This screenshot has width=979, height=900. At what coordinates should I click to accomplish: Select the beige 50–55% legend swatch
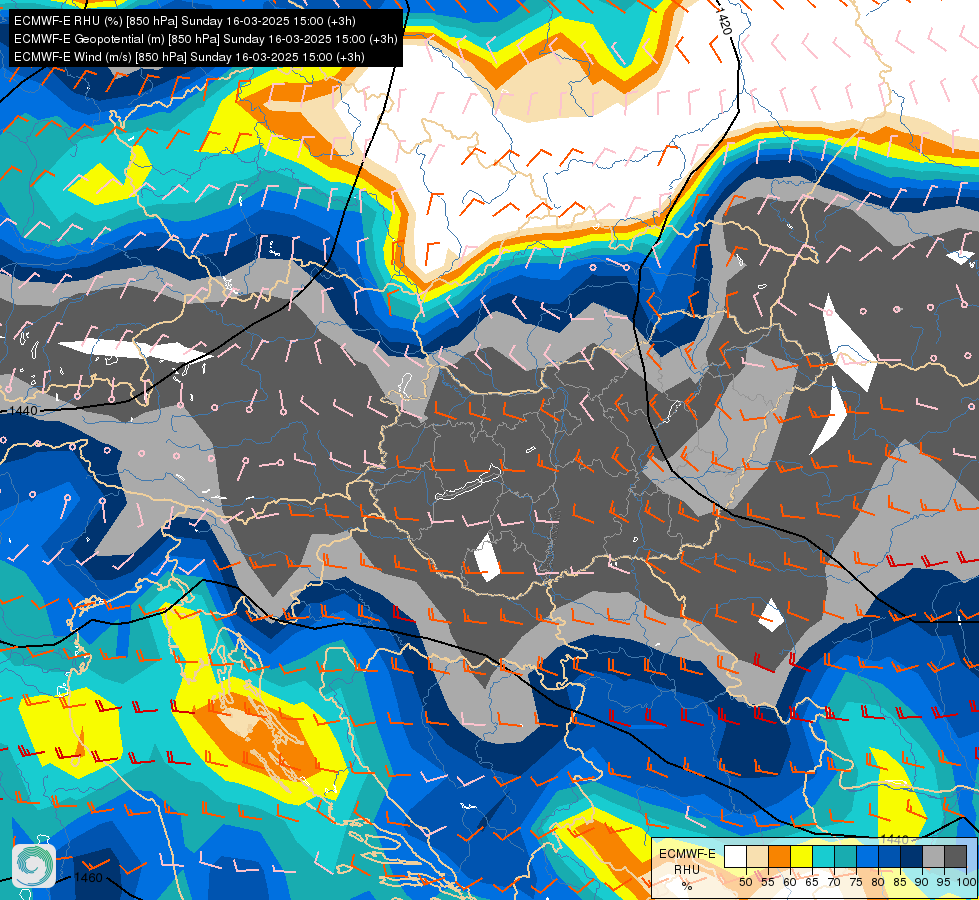(757, 856)
